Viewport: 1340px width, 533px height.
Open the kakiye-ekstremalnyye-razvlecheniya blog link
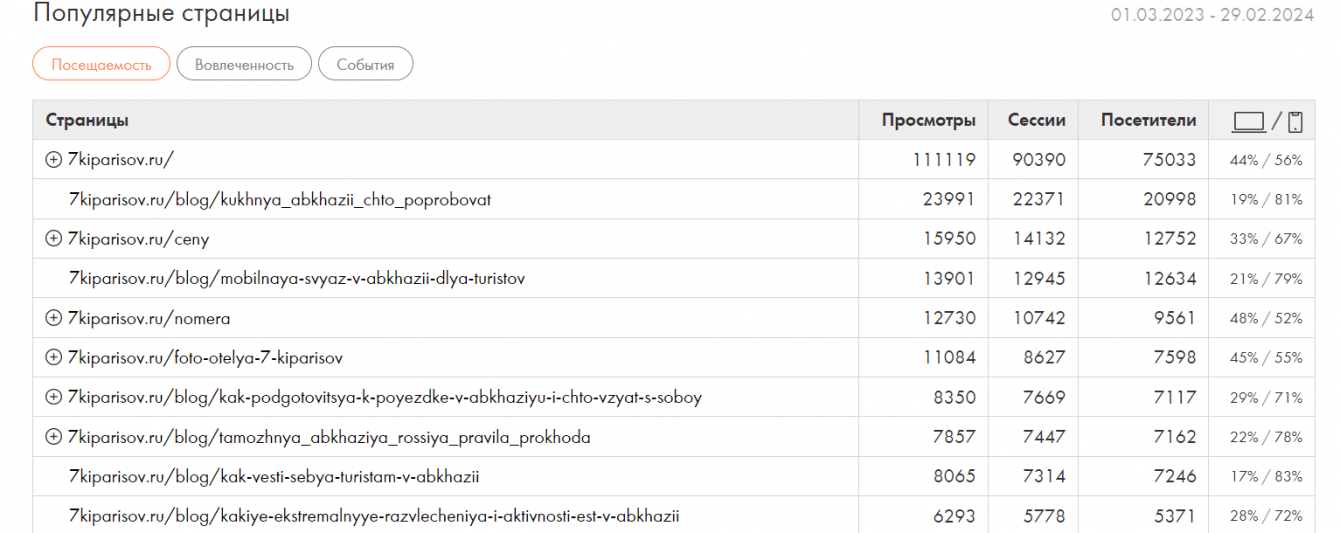pos(373,517)
